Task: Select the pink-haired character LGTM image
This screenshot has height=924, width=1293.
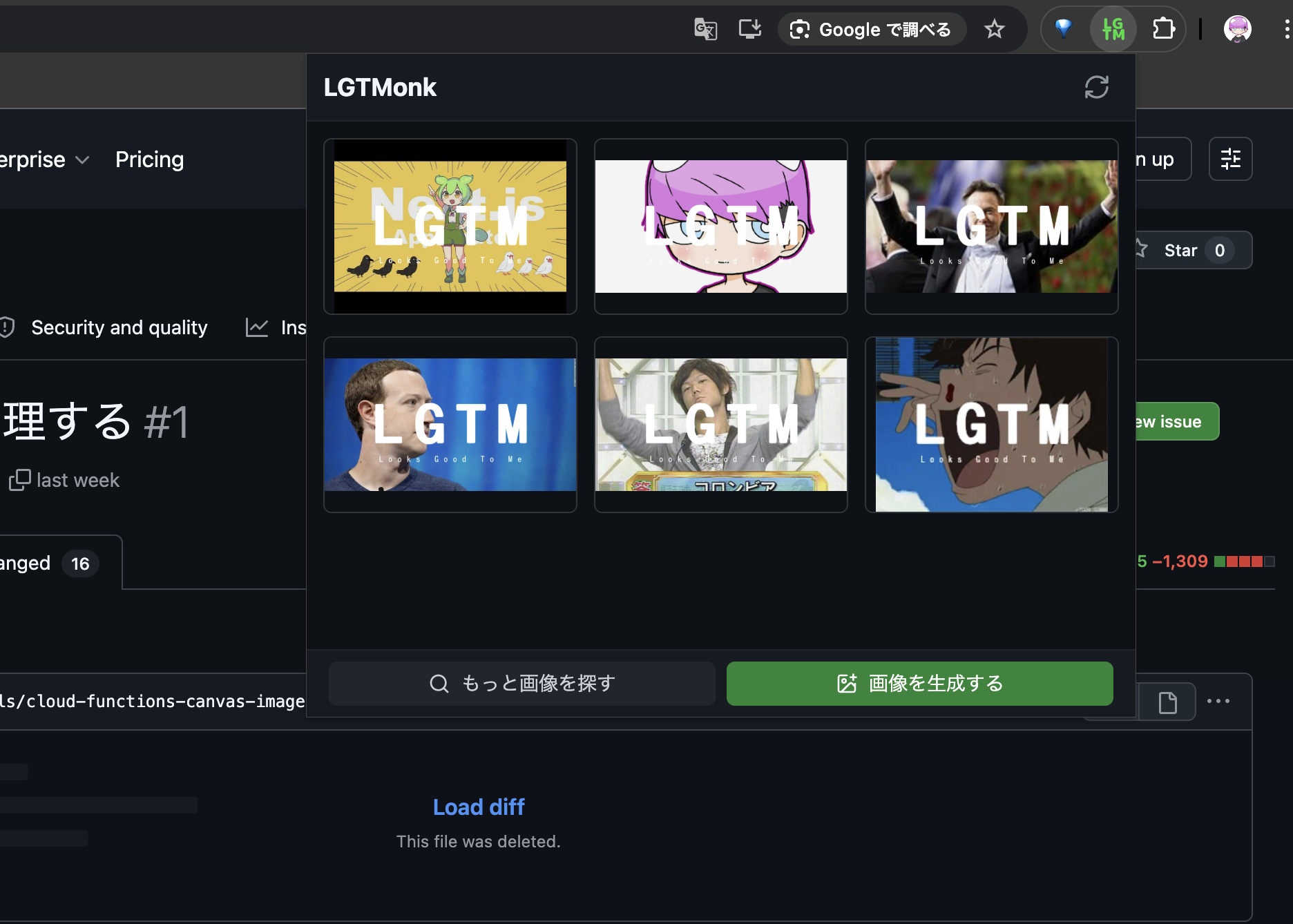Action: (720, 227)
